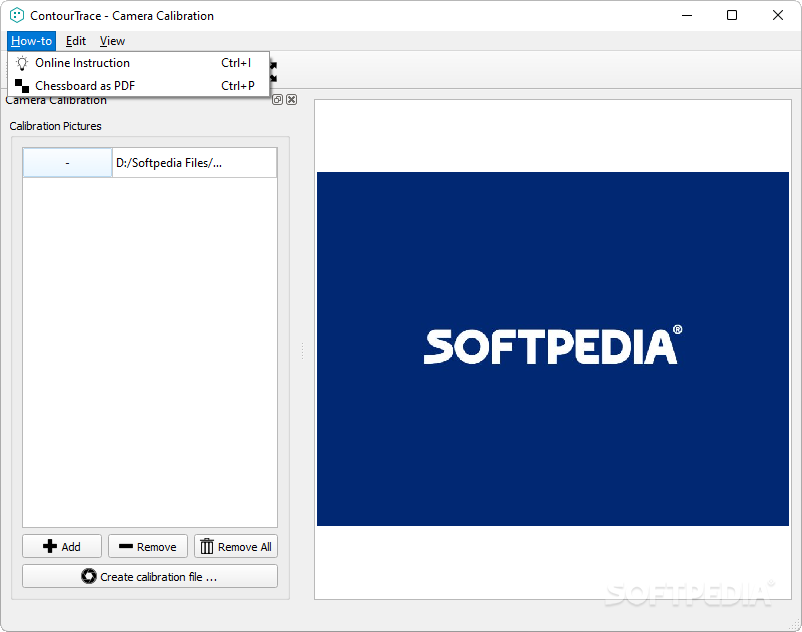Click the Softpedia preview image
This screenshot has width=802, height=632.
[x=552, y=349]
